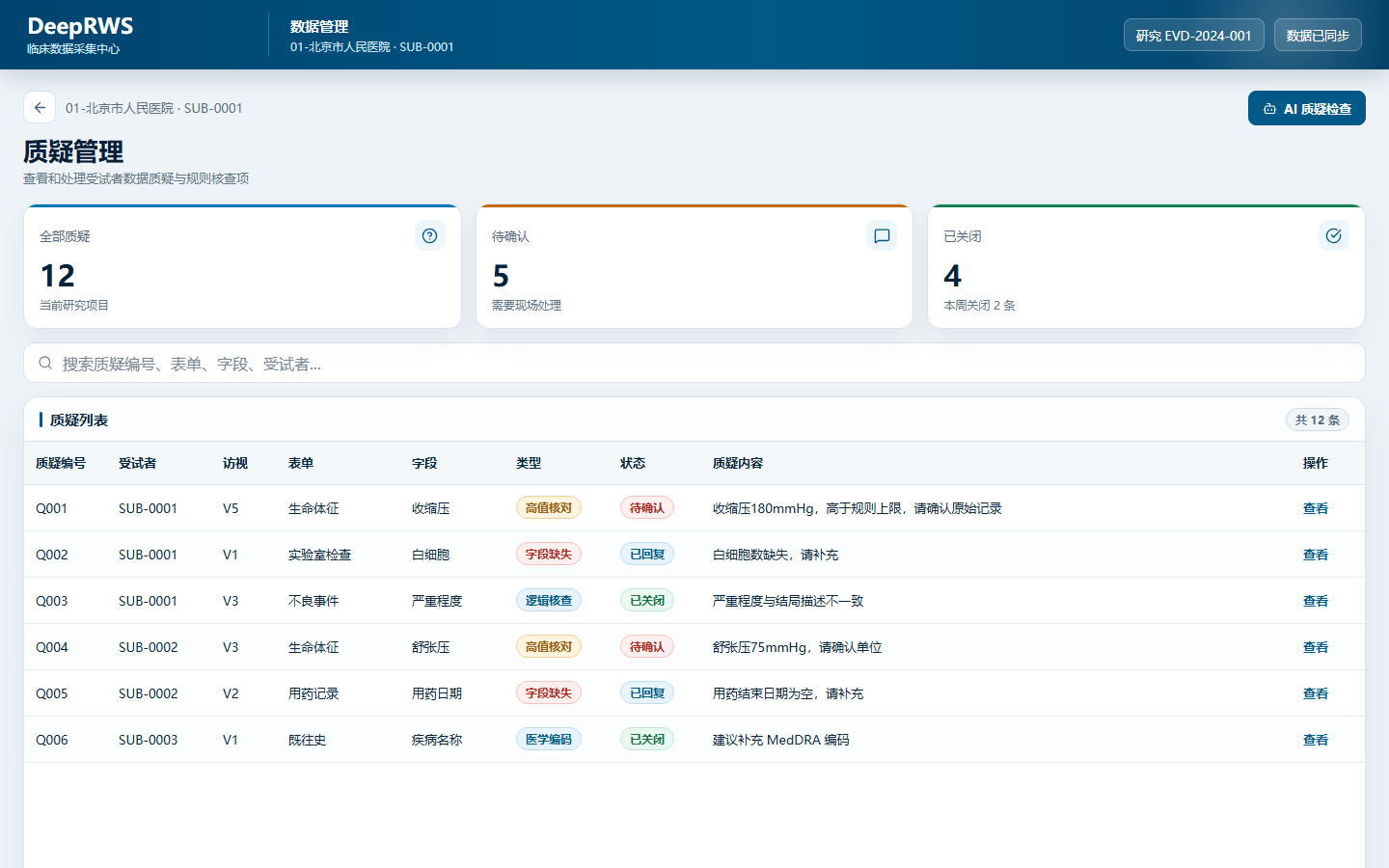Screen dimensions: 1389x868
Task: Click the DeepRWS logo text
Action: pyautogui.click(x=80, y=26)
